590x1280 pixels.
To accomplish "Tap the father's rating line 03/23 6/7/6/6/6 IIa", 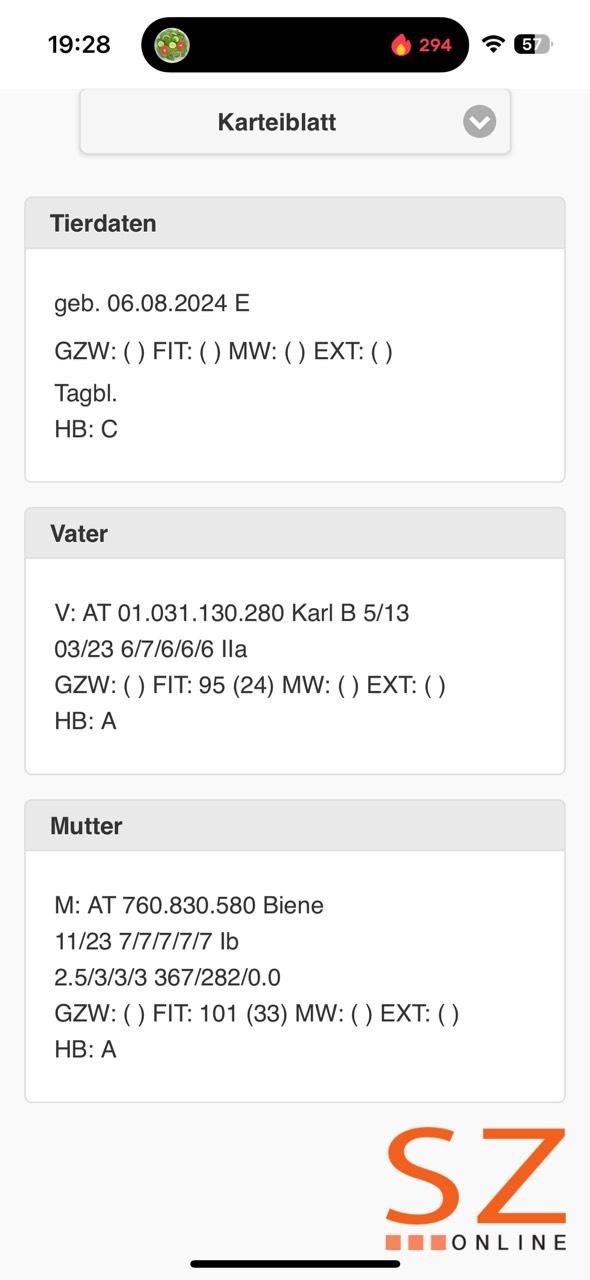I will 151,649.
